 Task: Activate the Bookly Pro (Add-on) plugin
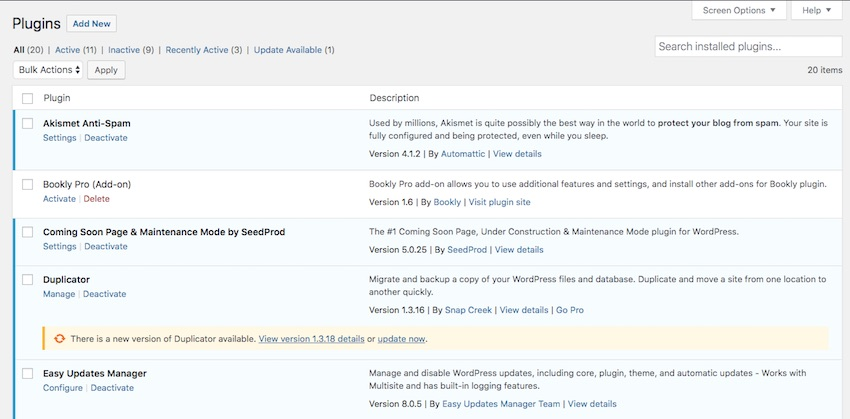60,199
